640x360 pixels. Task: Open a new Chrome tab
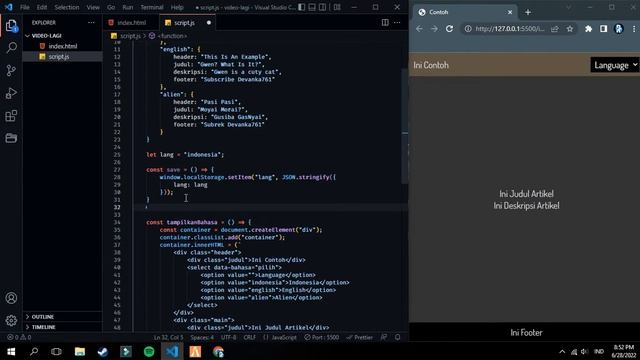528,12
